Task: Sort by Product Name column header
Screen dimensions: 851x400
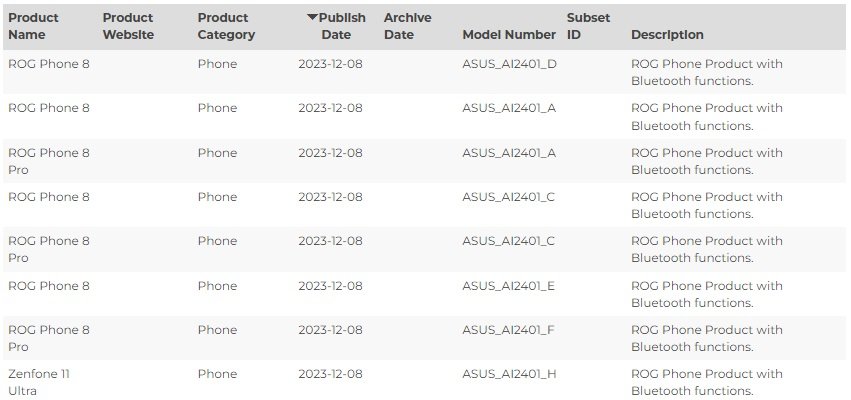Action: tap(33, 26)
